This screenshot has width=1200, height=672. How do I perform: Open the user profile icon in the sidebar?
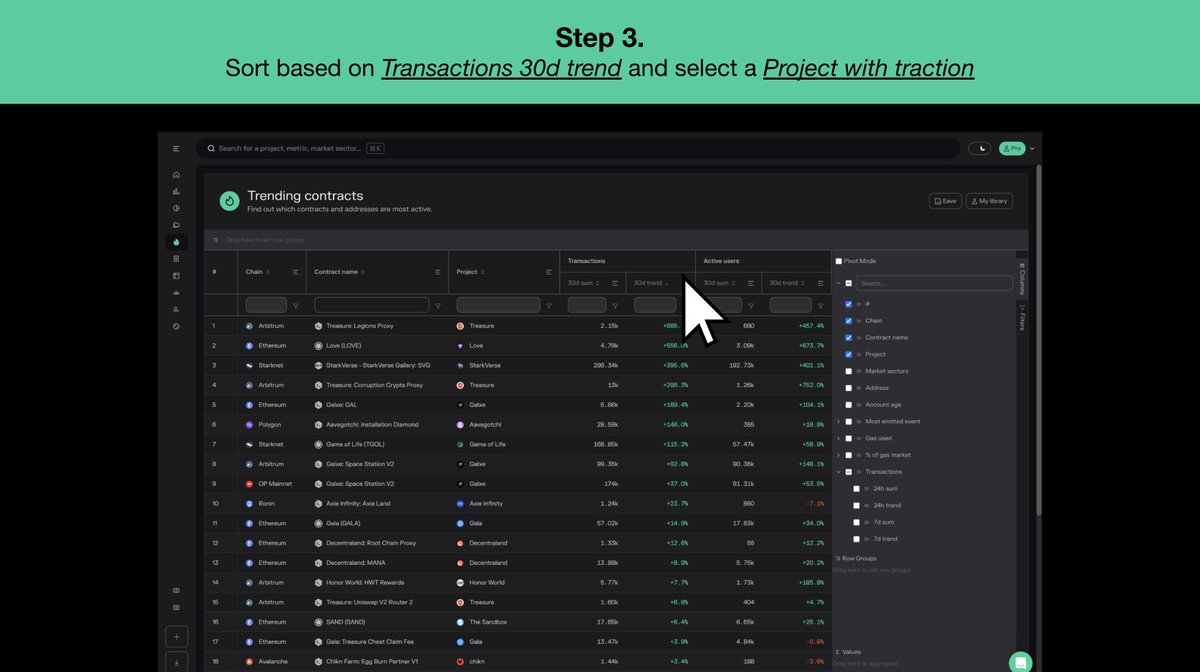(176, 310)
